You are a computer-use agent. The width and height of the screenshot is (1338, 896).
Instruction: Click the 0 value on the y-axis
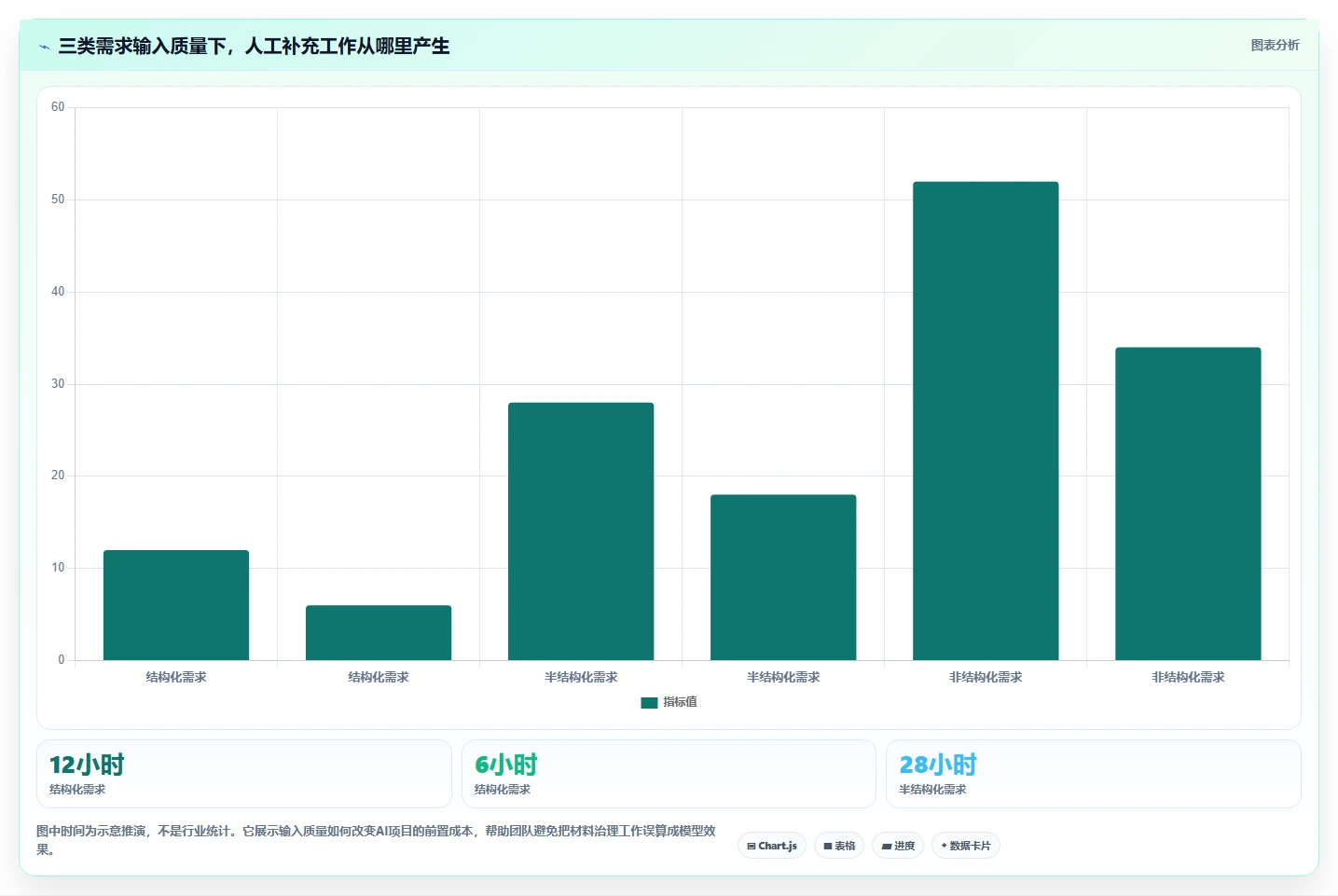tap(62, 660)
